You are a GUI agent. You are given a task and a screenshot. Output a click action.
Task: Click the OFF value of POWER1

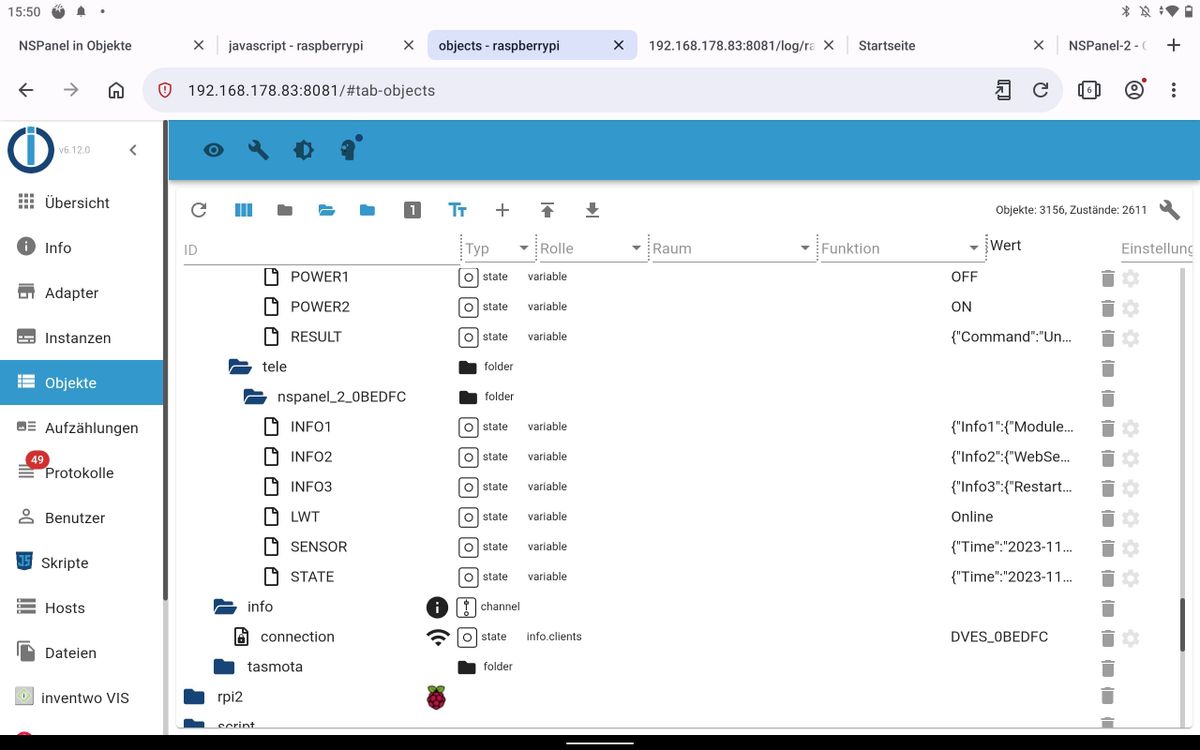tap(964, 277)
